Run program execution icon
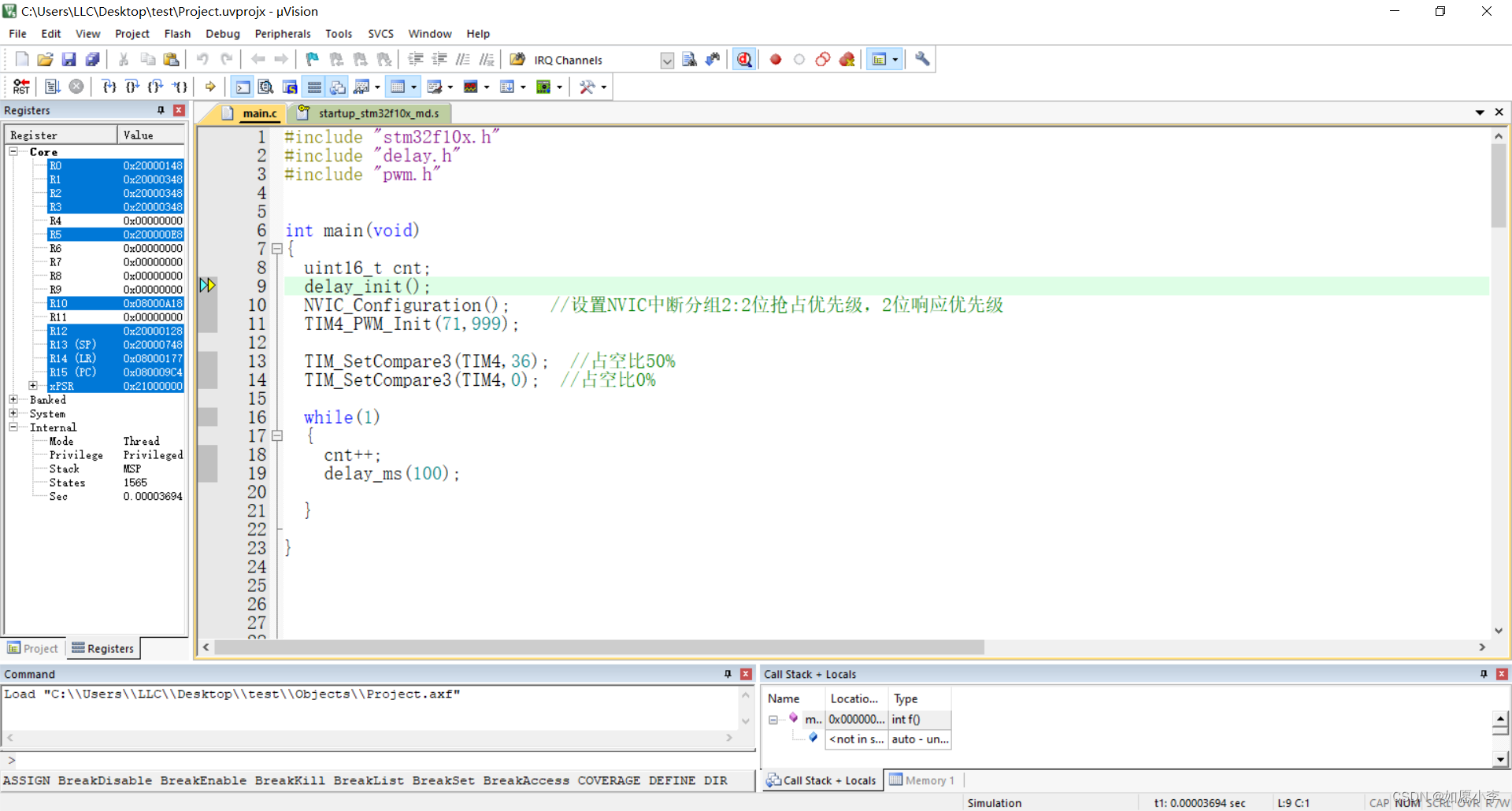The image size is (1512, 811). pyautogui.click(x=53, y=87)
